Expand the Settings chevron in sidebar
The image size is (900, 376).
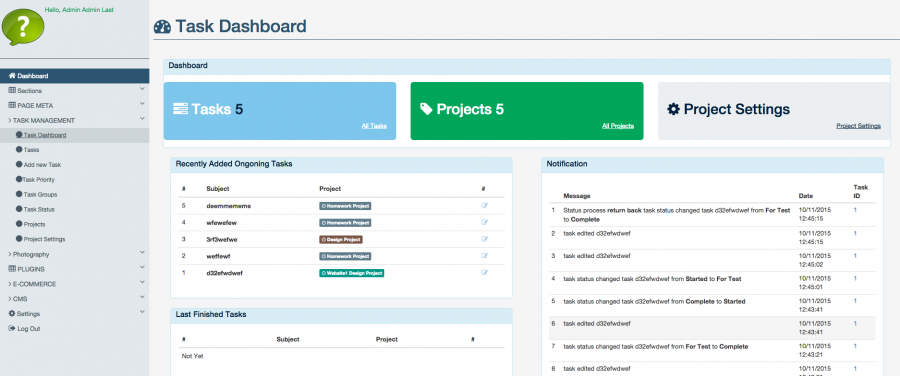142,313
